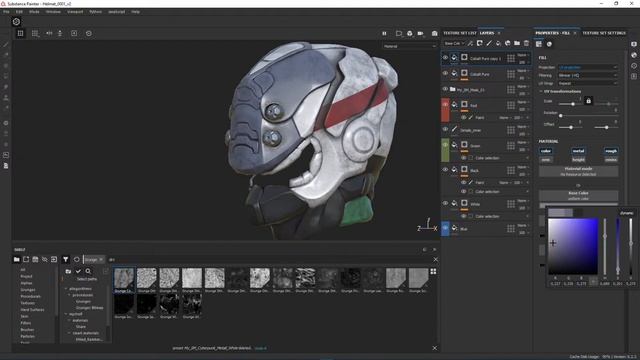Click the add folder icon in Layers toolbar
640x360 pixels.
517,43
